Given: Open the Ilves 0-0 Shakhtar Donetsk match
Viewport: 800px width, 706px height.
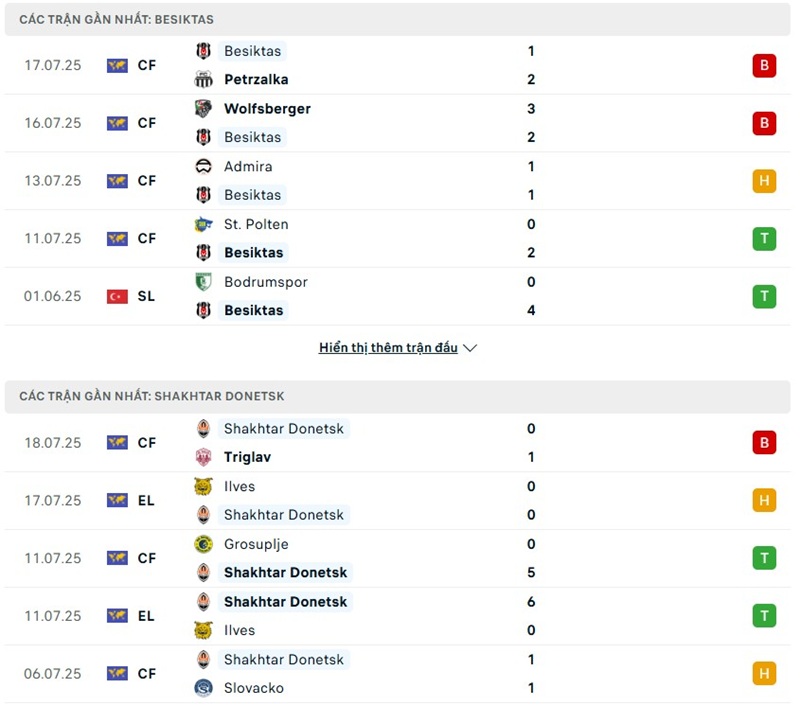Looking at the screenshot, I should coord(400,501).
